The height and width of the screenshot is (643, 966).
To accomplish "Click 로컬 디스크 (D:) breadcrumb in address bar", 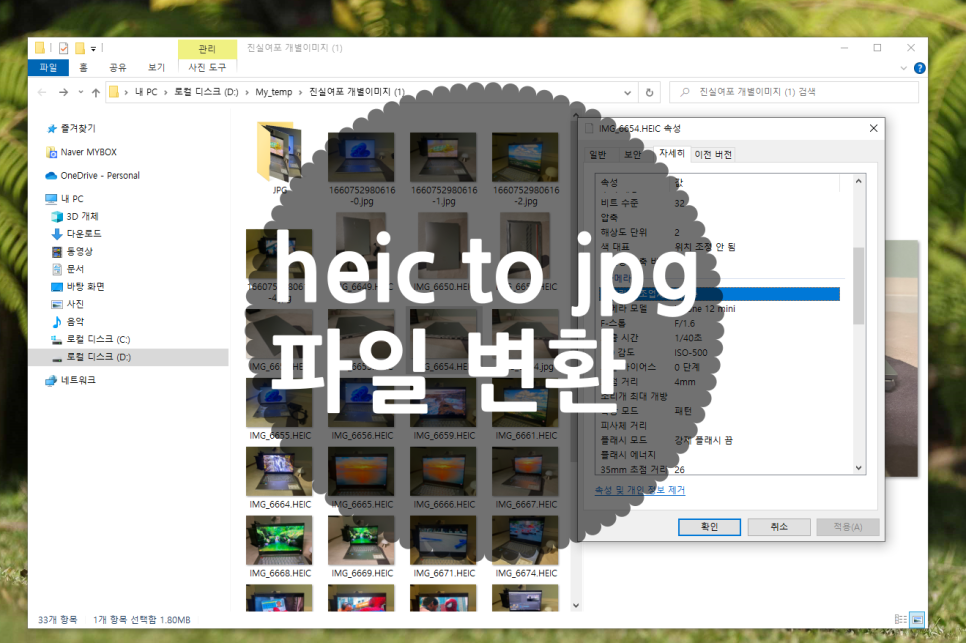I will 206,92.
